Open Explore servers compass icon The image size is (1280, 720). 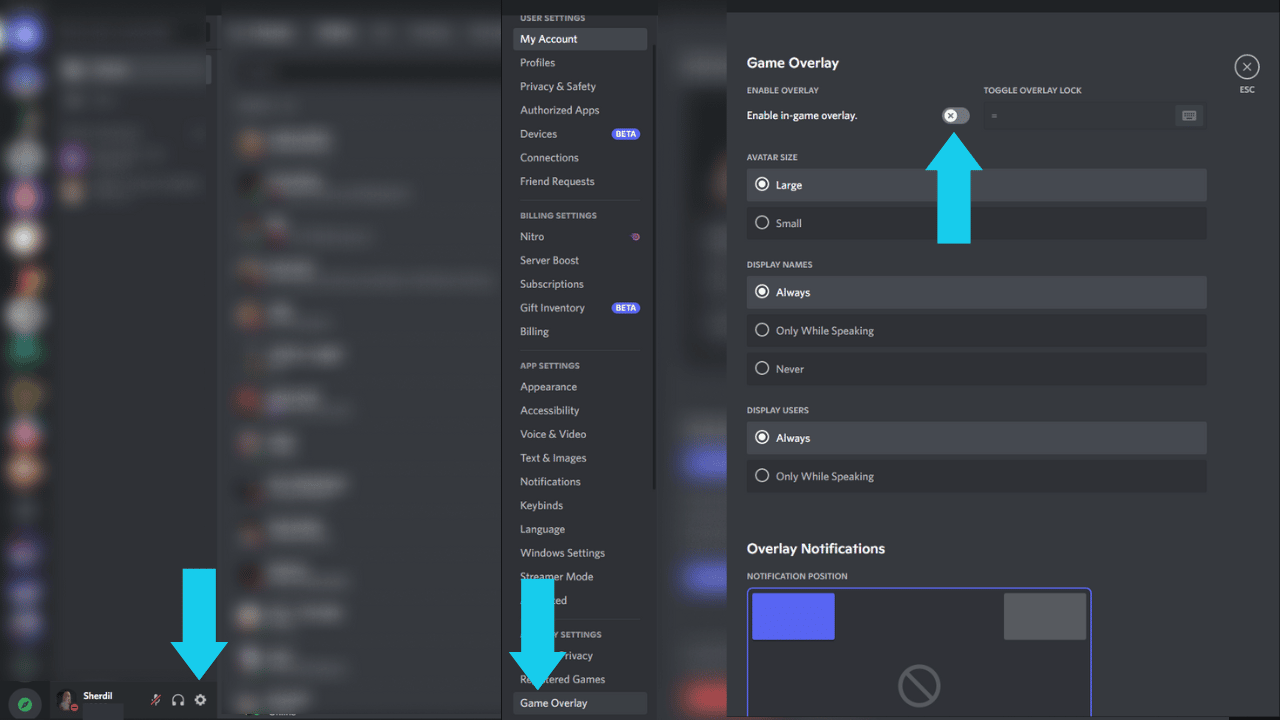25,704
